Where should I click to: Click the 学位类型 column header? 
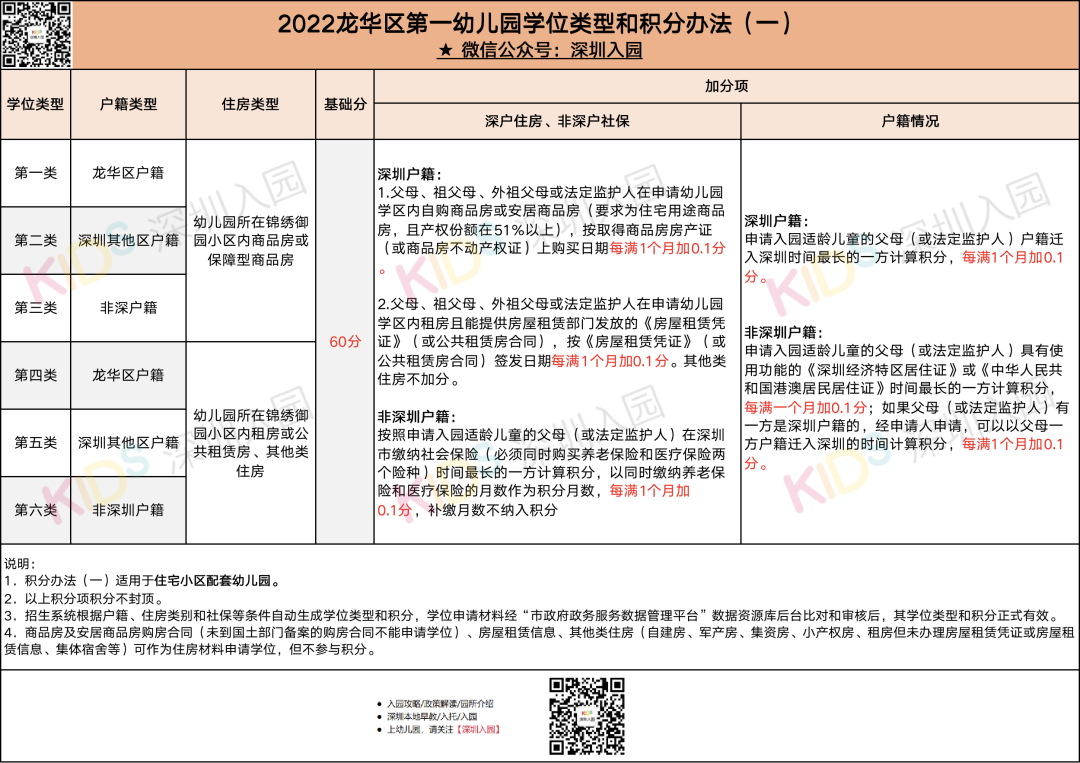[x=35, y=105]
